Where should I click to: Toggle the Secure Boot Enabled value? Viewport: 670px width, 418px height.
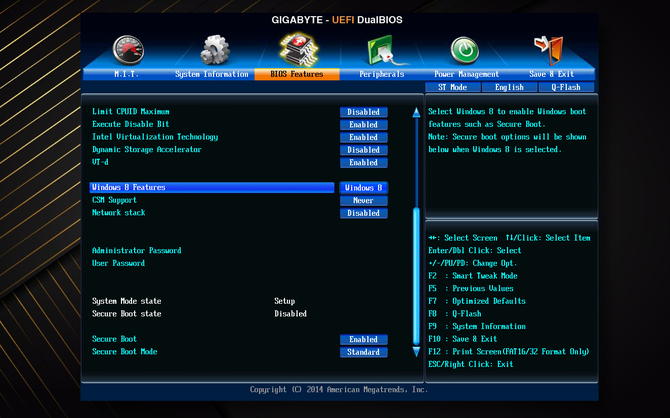click(364, 339)
